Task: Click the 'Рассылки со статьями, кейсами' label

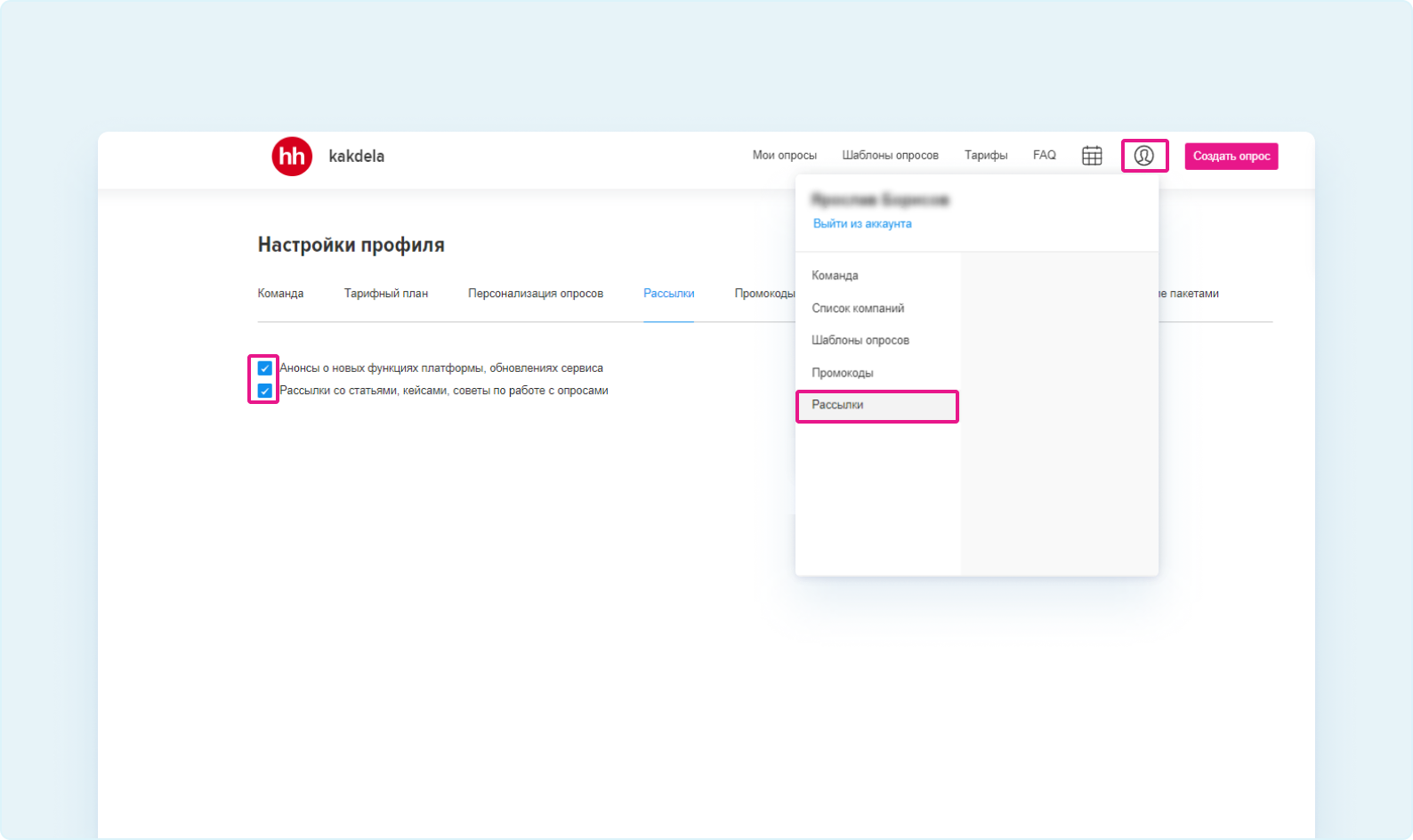Action: tap(444, 391)
